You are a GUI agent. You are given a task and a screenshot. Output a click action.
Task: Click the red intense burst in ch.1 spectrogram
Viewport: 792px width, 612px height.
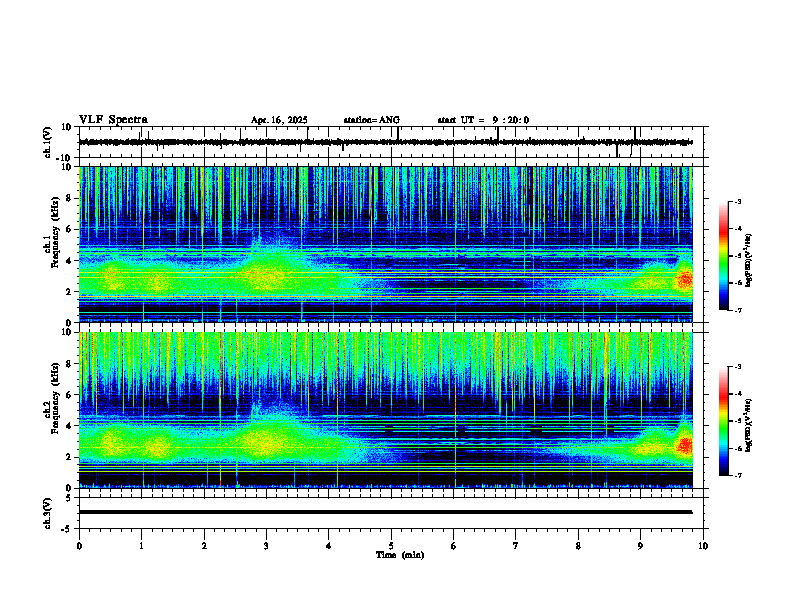click(685, 280)
